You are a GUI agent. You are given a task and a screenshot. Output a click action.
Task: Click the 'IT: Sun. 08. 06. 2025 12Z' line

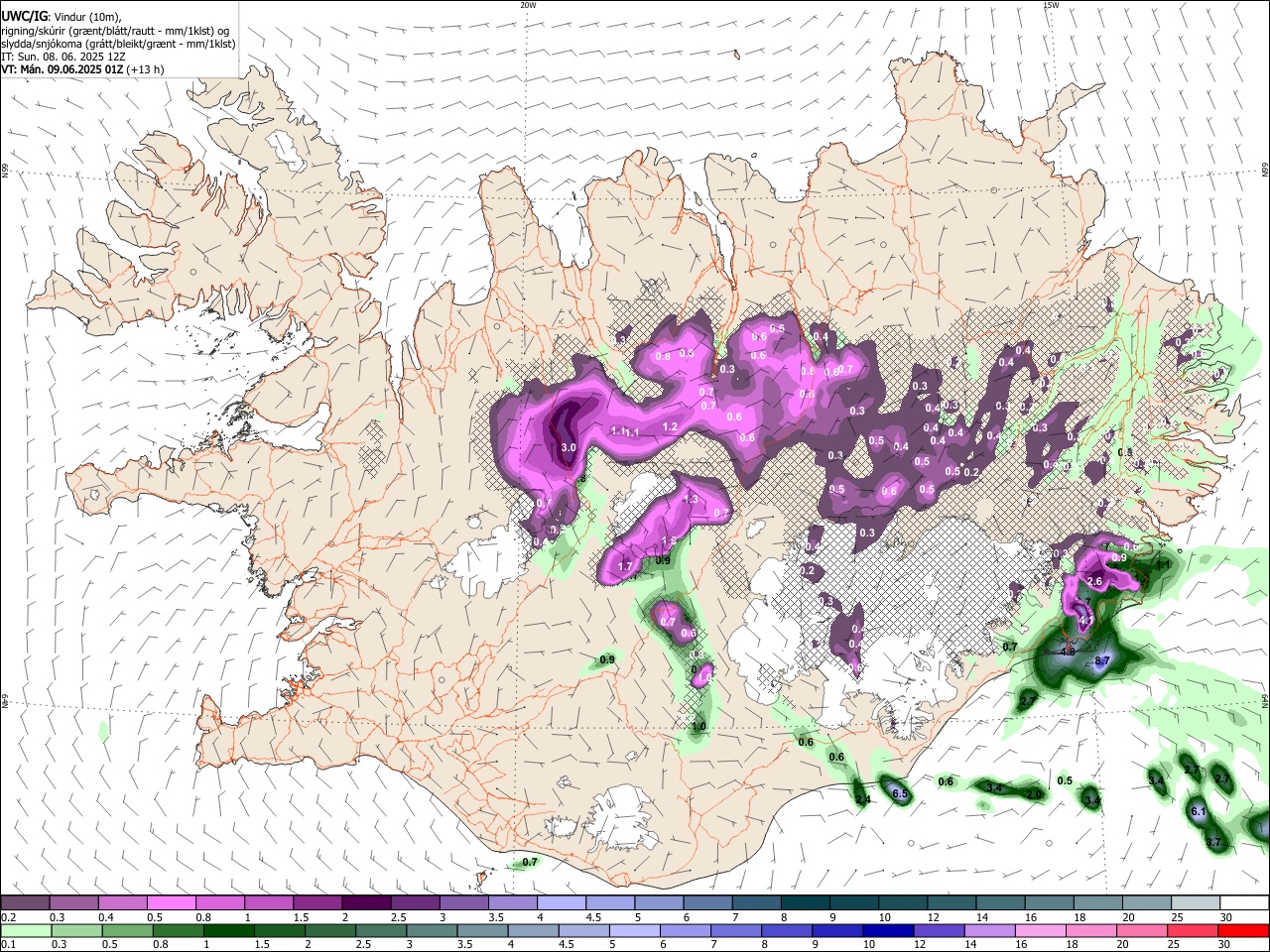63,57
